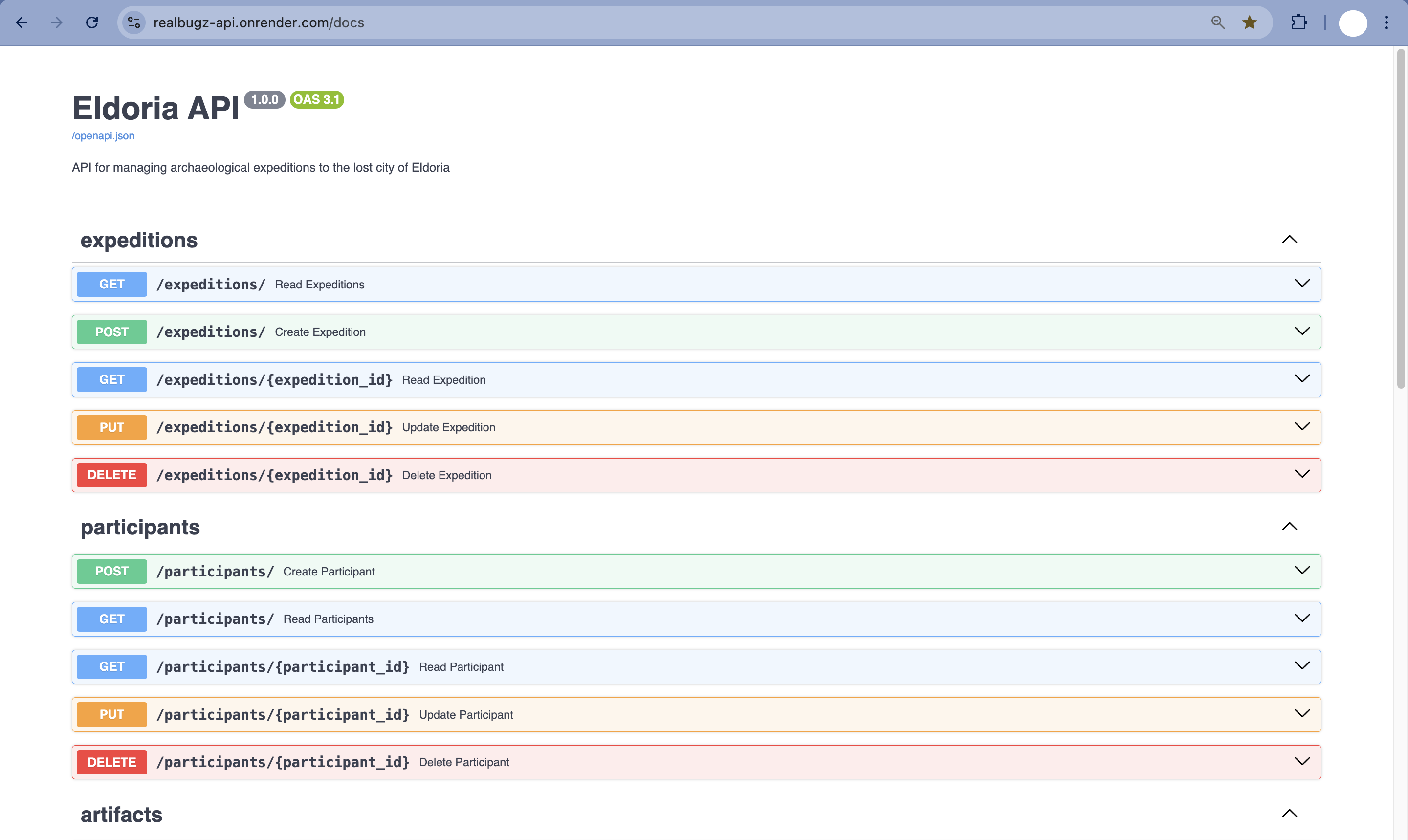Viewport: 1408px width, 840px height.
Task: Expand POST Create Expedition endpoint
Action: click(1301, 332)
